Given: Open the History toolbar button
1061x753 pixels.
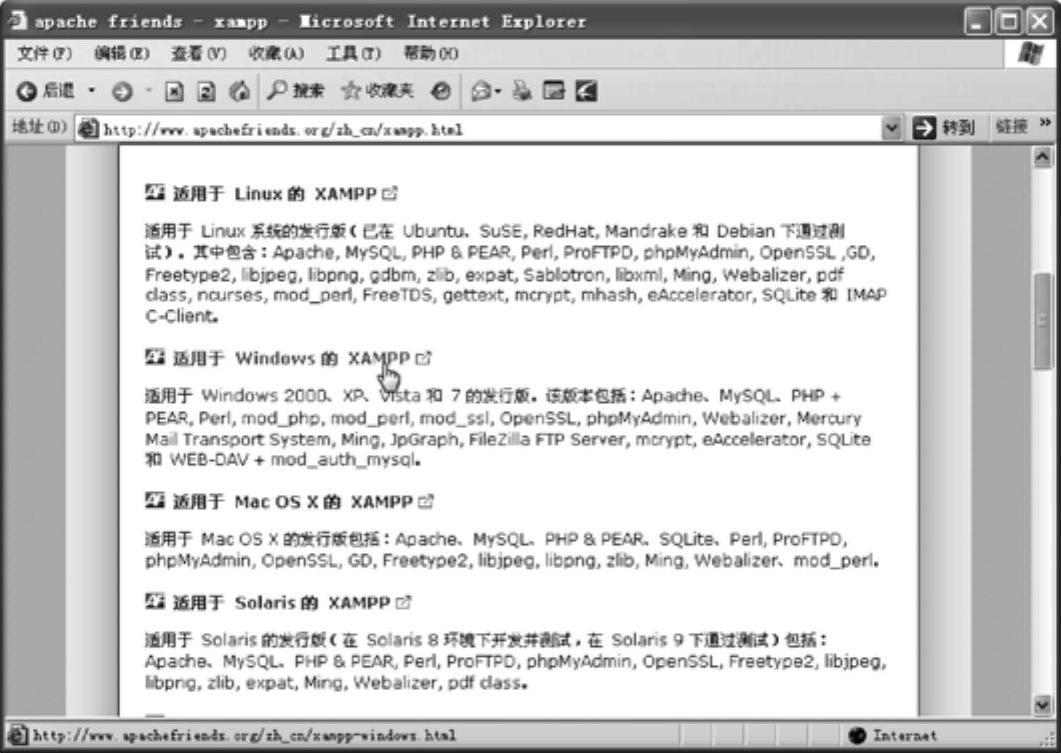Looking at the screenshot, I should (x=441, y=91).
